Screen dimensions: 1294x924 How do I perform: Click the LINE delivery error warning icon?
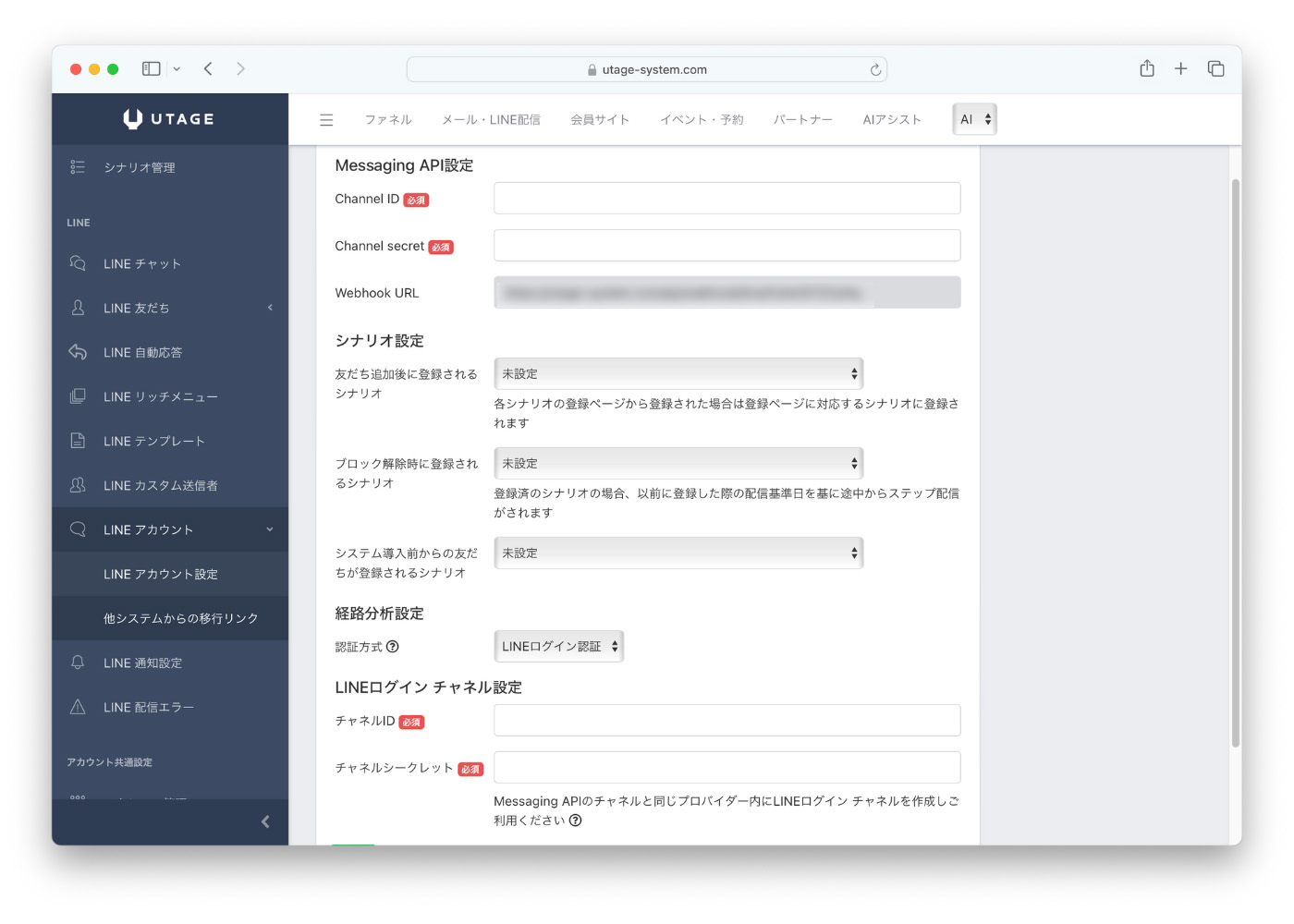[78, 707]
